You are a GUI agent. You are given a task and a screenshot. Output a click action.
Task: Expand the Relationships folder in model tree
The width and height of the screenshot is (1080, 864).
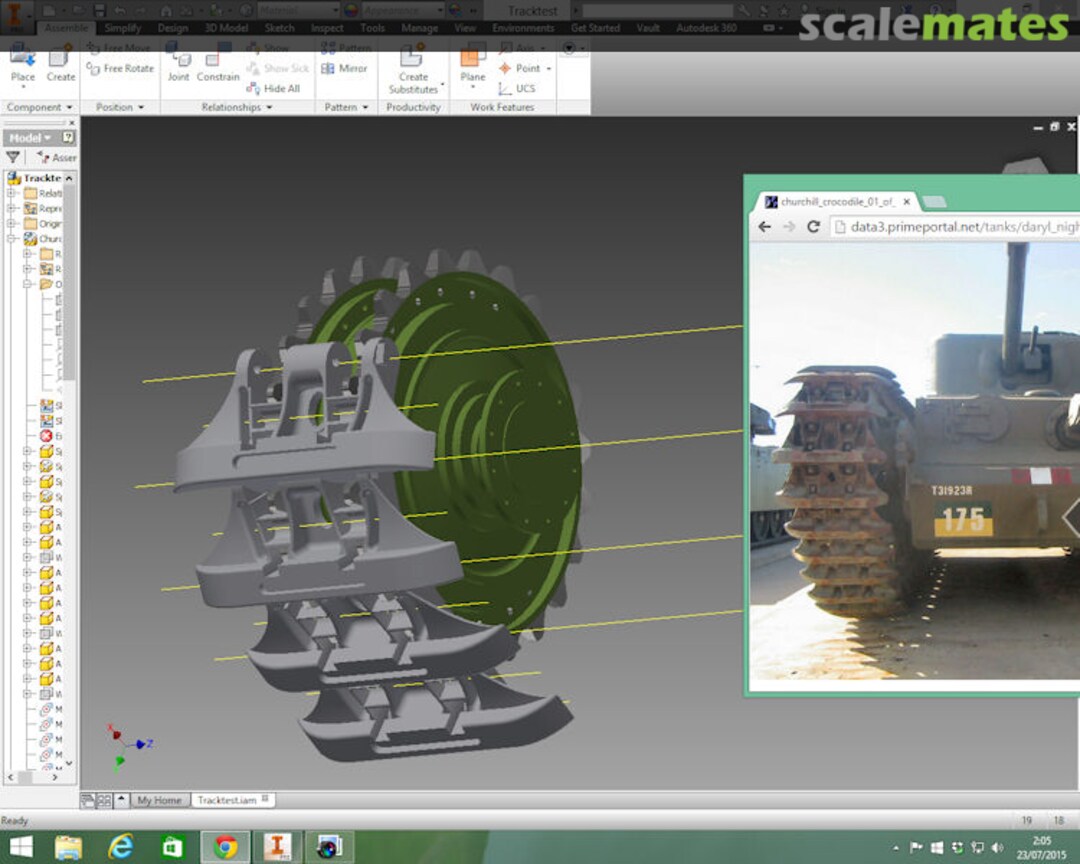(x=12, y=193)
